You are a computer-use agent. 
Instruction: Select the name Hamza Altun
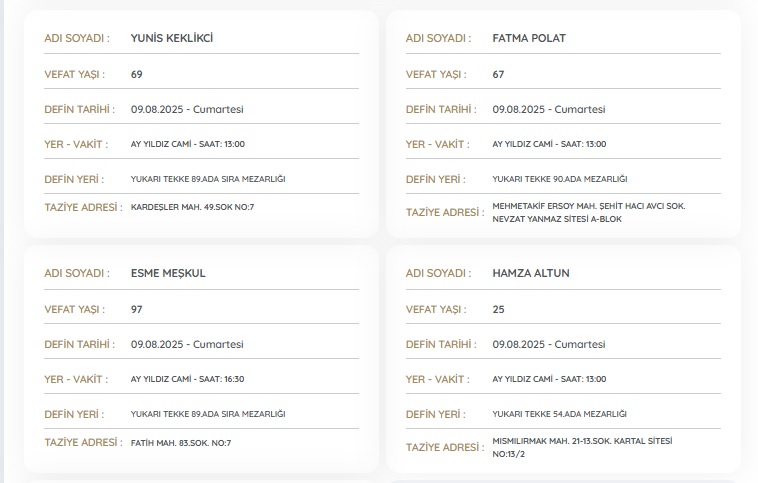[x=531, y=273]
